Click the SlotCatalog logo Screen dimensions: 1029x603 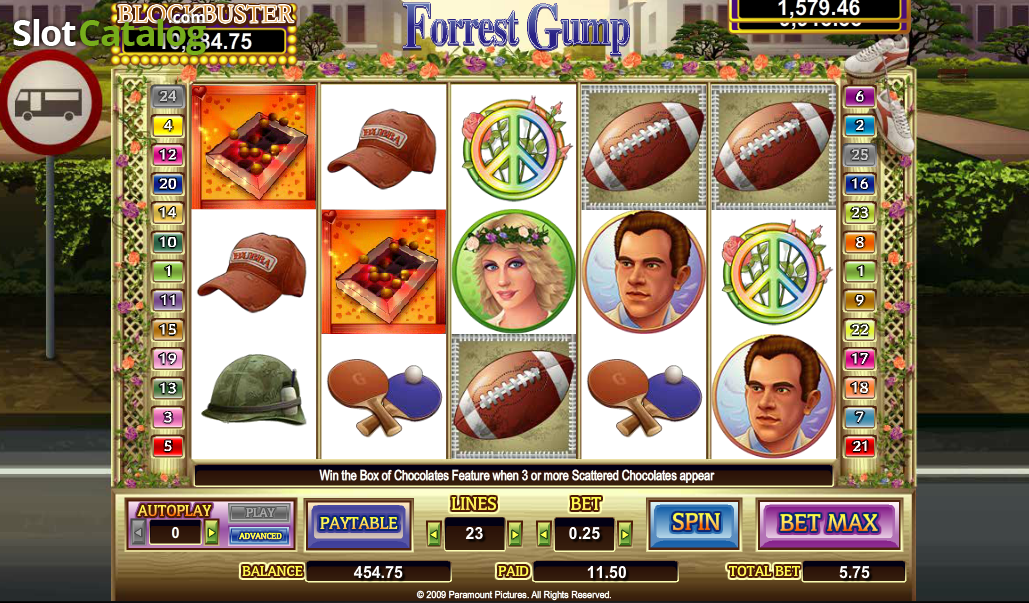(109, 33)
